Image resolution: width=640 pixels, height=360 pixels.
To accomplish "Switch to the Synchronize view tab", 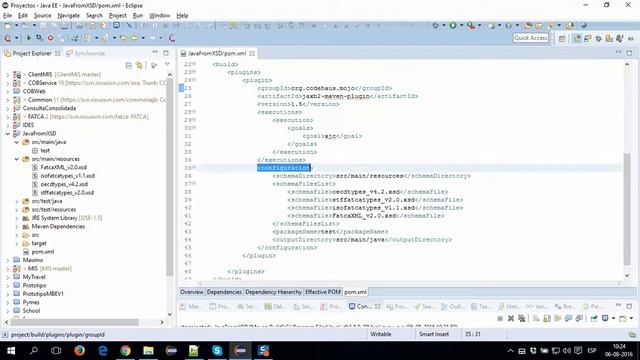I will [x=86, y=53].
